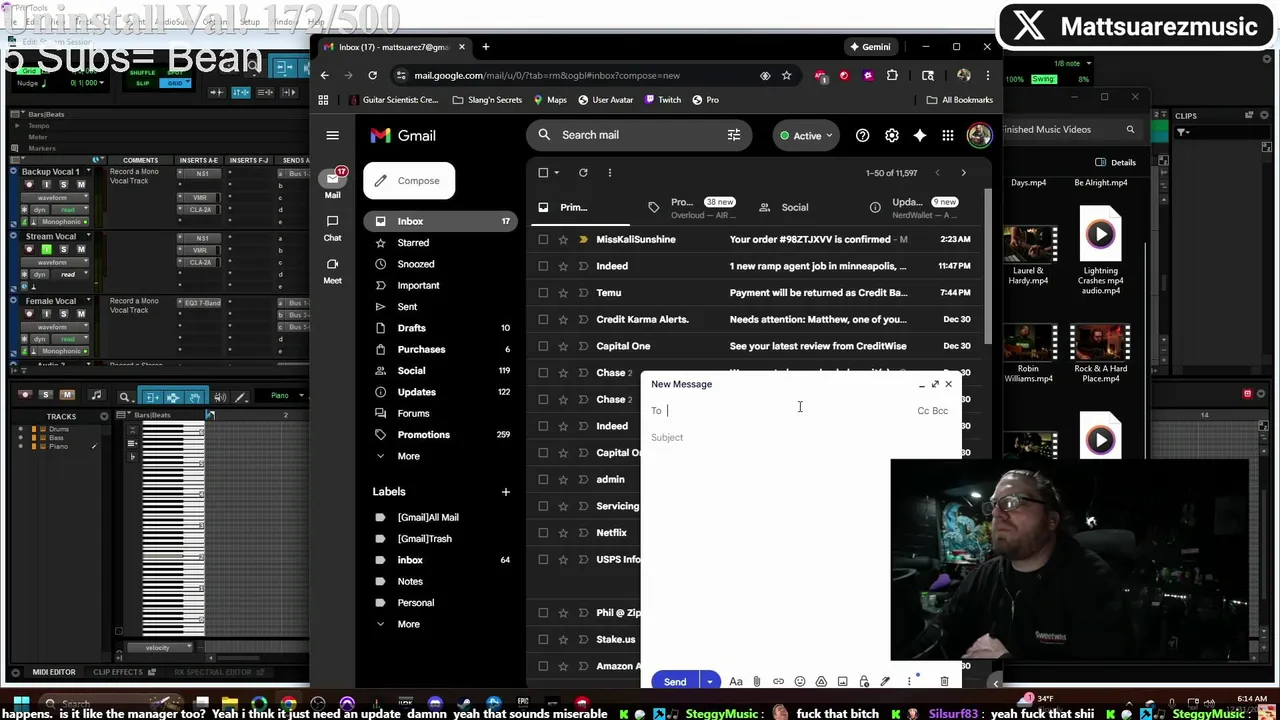Expand the More item under Snoozed labels list

tap(408, 456)
